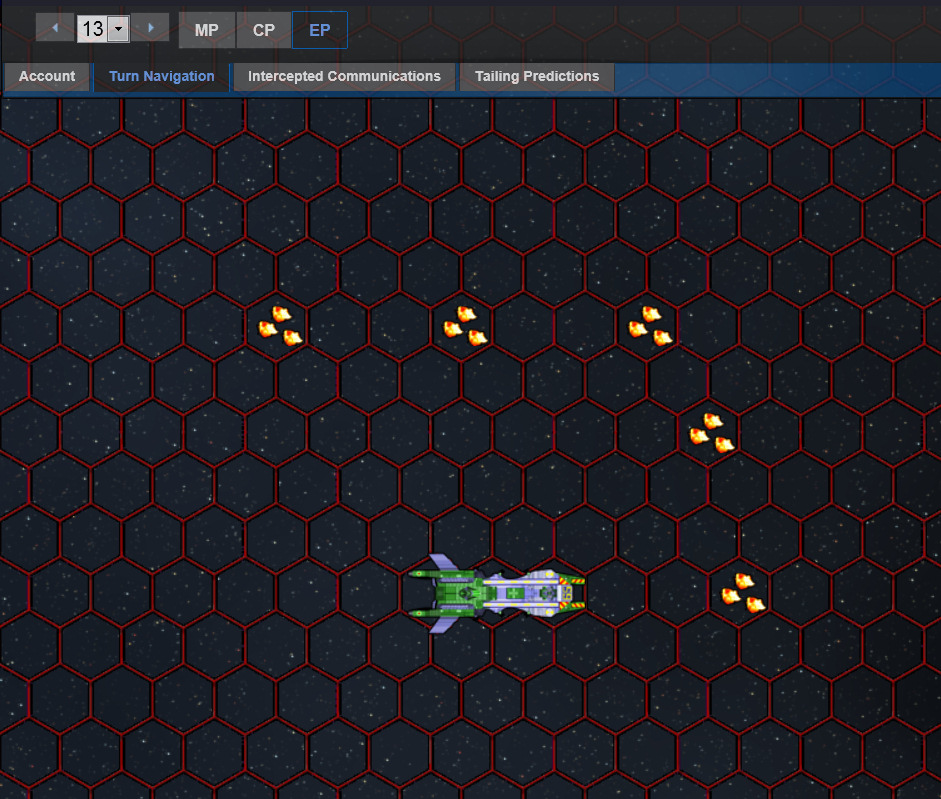Toggle the CP phase button
Image resolution: width=941 pixels, height=799 pixels.
pyautogui.click(x=264, y=30)
